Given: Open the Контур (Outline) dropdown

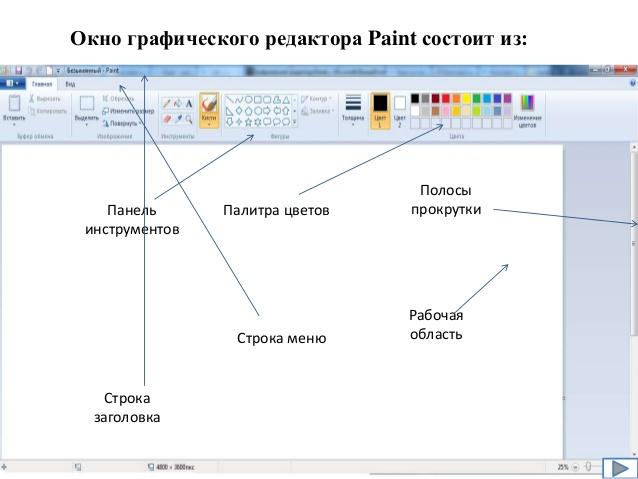Looking at the screenshot, I should point(316,98).
